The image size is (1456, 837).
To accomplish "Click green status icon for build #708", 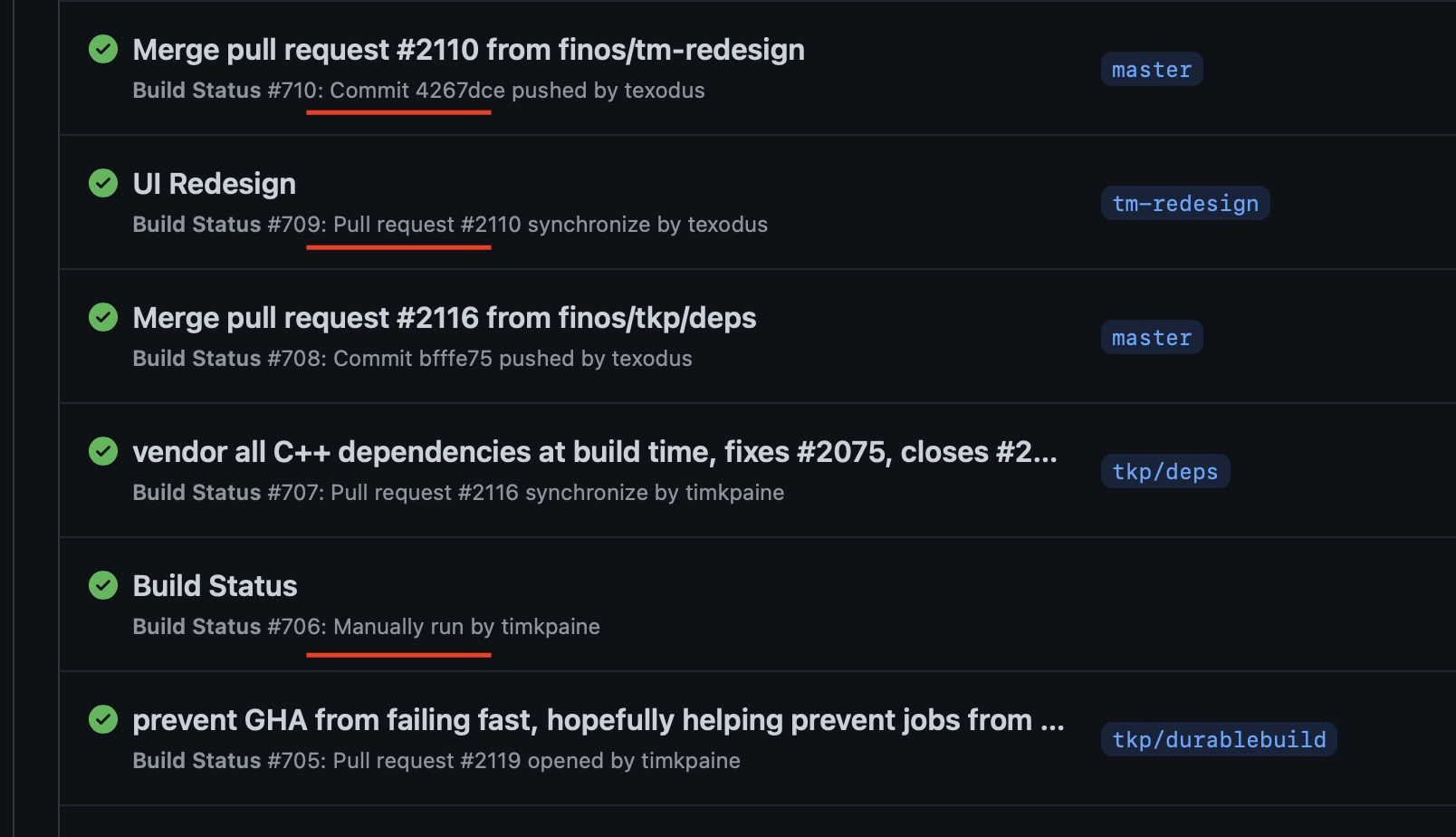I will [x=103, y=317].
